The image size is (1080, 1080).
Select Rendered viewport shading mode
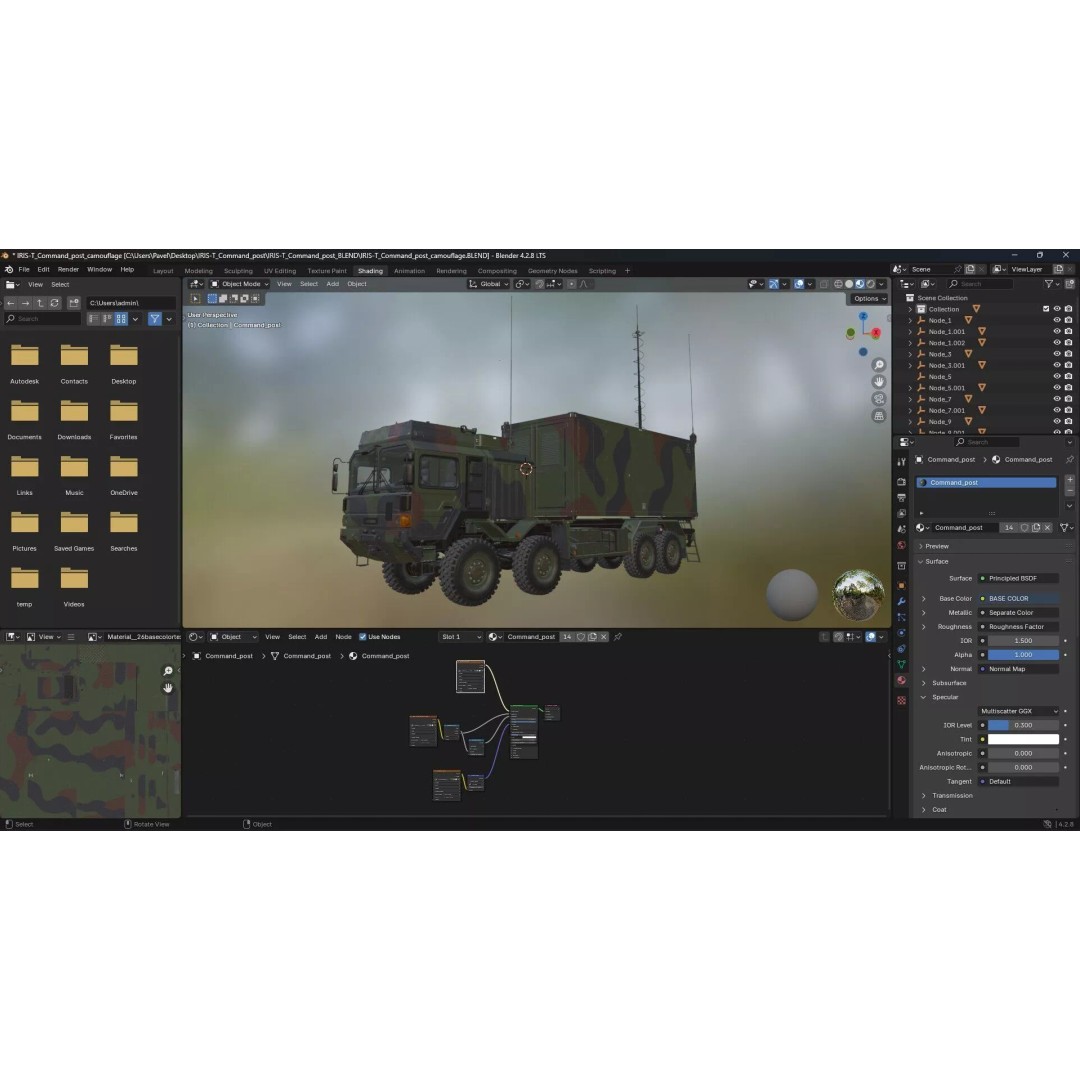tap(871, 284)
